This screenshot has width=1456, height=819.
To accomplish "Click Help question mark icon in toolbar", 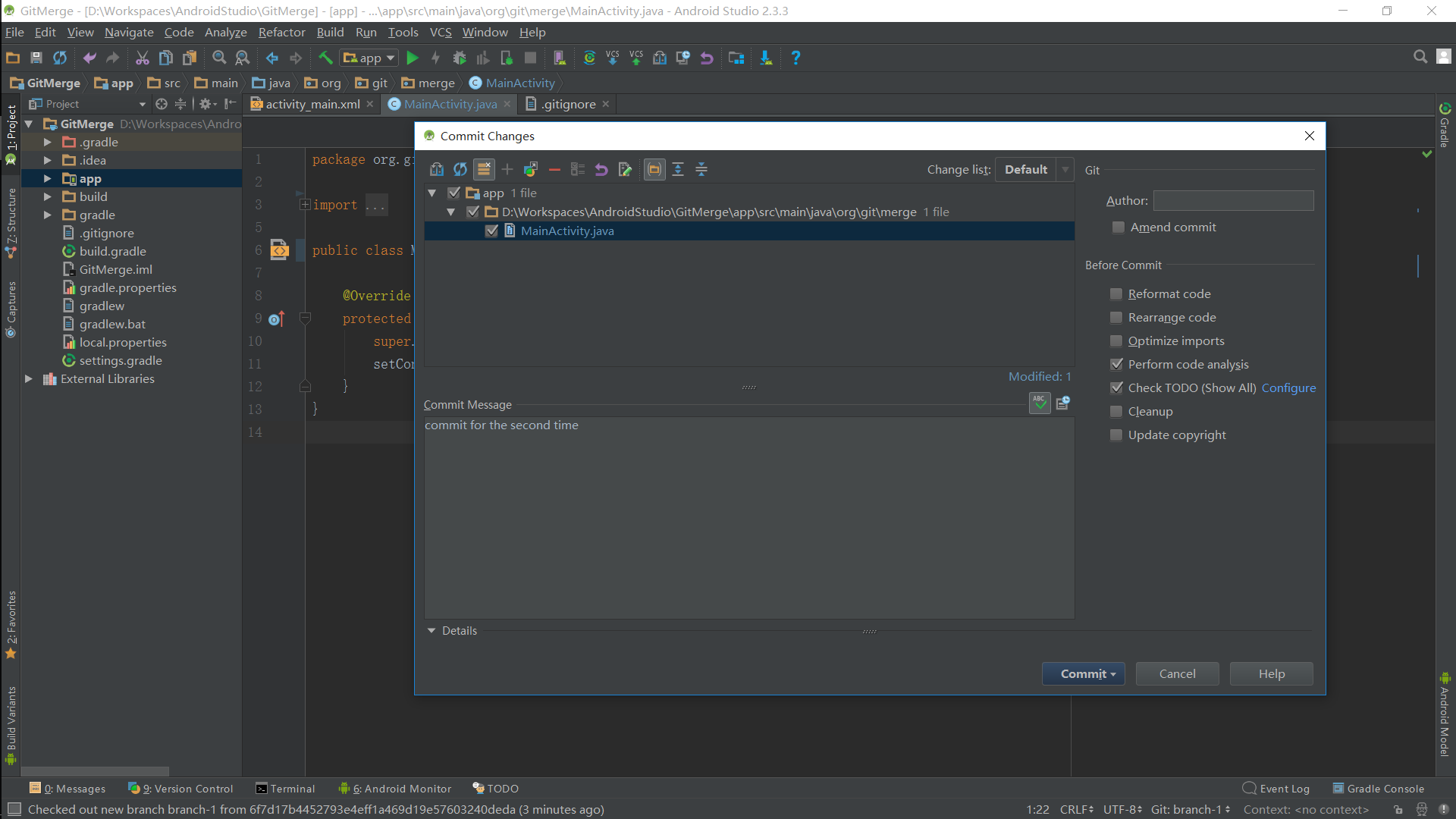I will 795,58.
